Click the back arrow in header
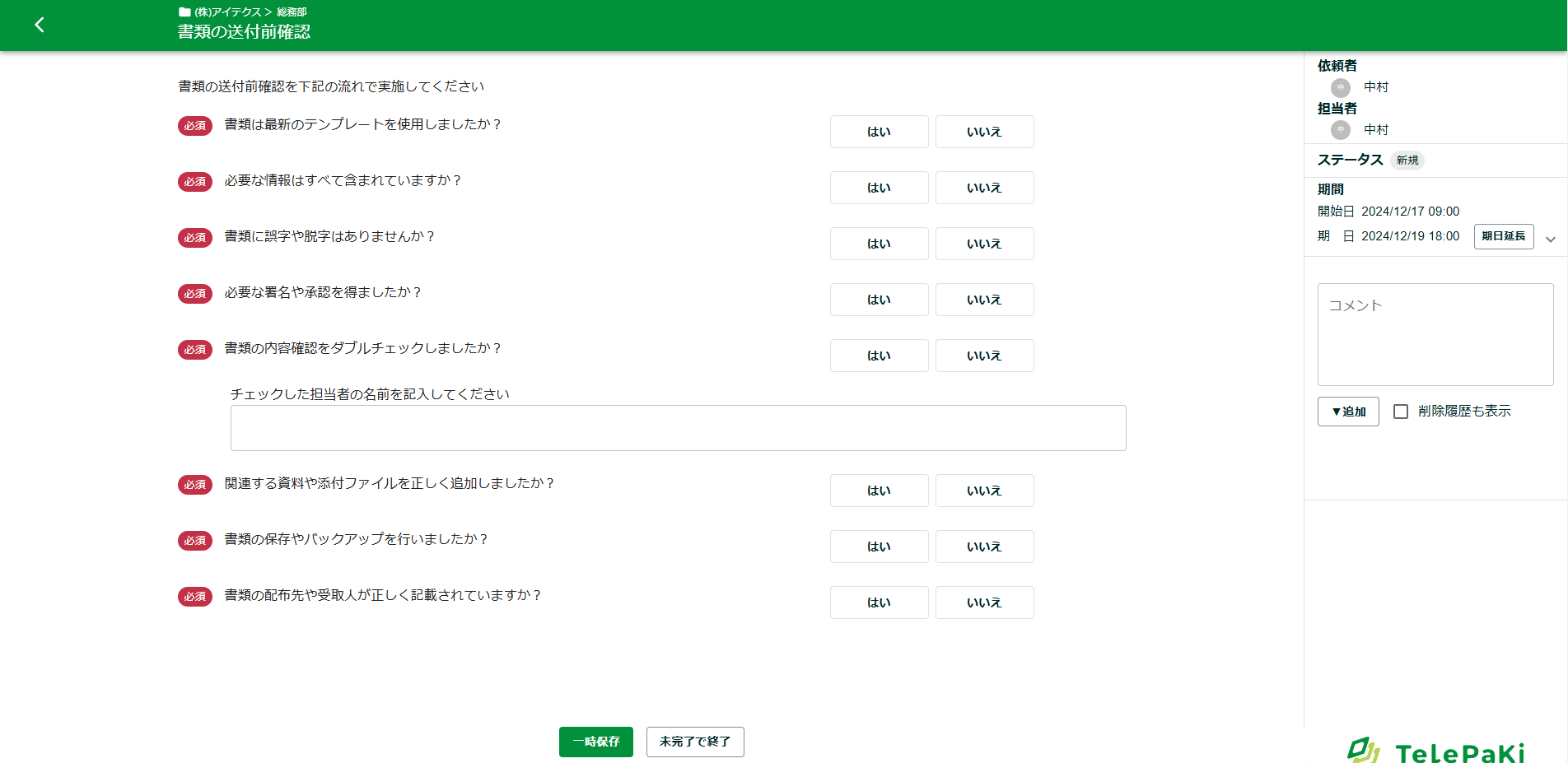Image resolution: width=1568 pixels, height=763 pixels. (39, 25)
